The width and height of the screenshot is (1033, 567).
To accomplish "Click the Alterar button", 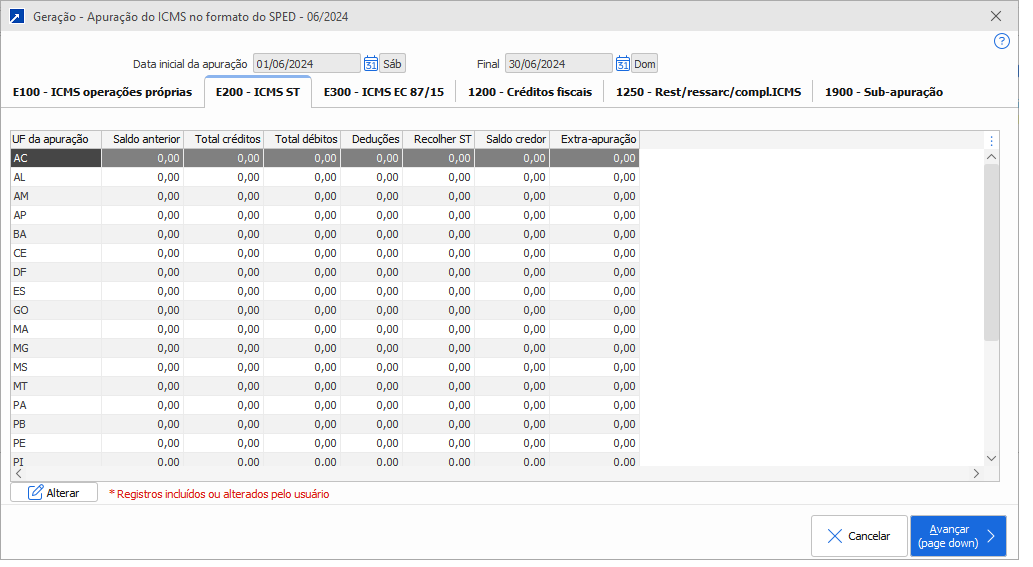I will [54, 493].
